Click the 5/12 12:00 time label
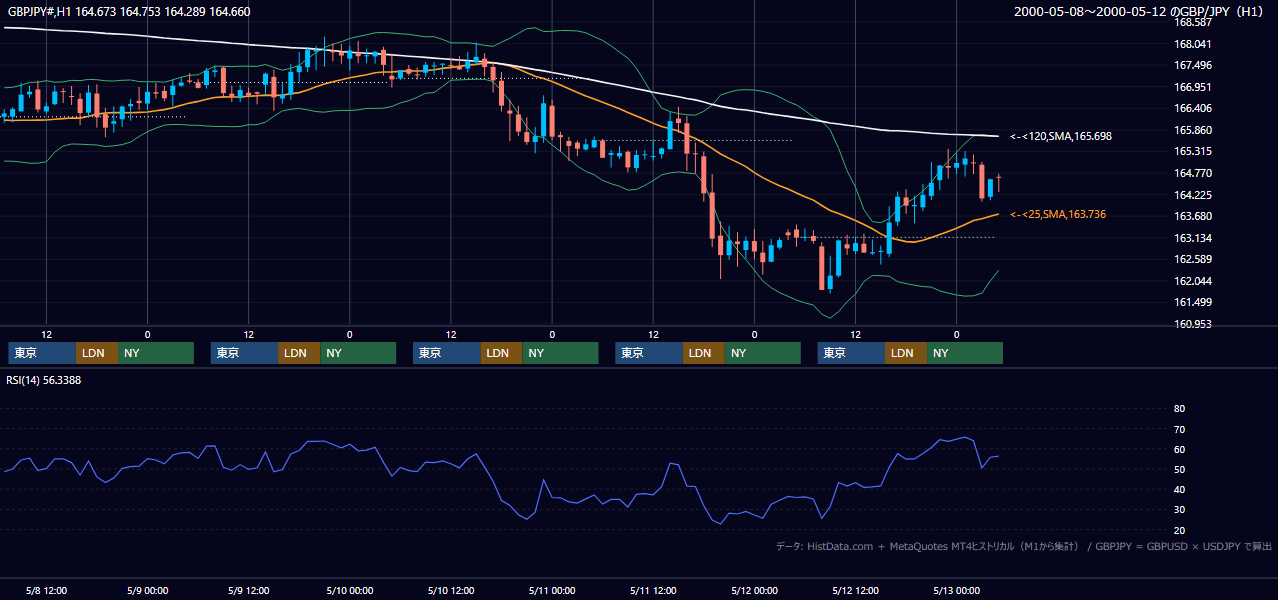This screenshot has height=600, width=1278. [x=855, y=590]
